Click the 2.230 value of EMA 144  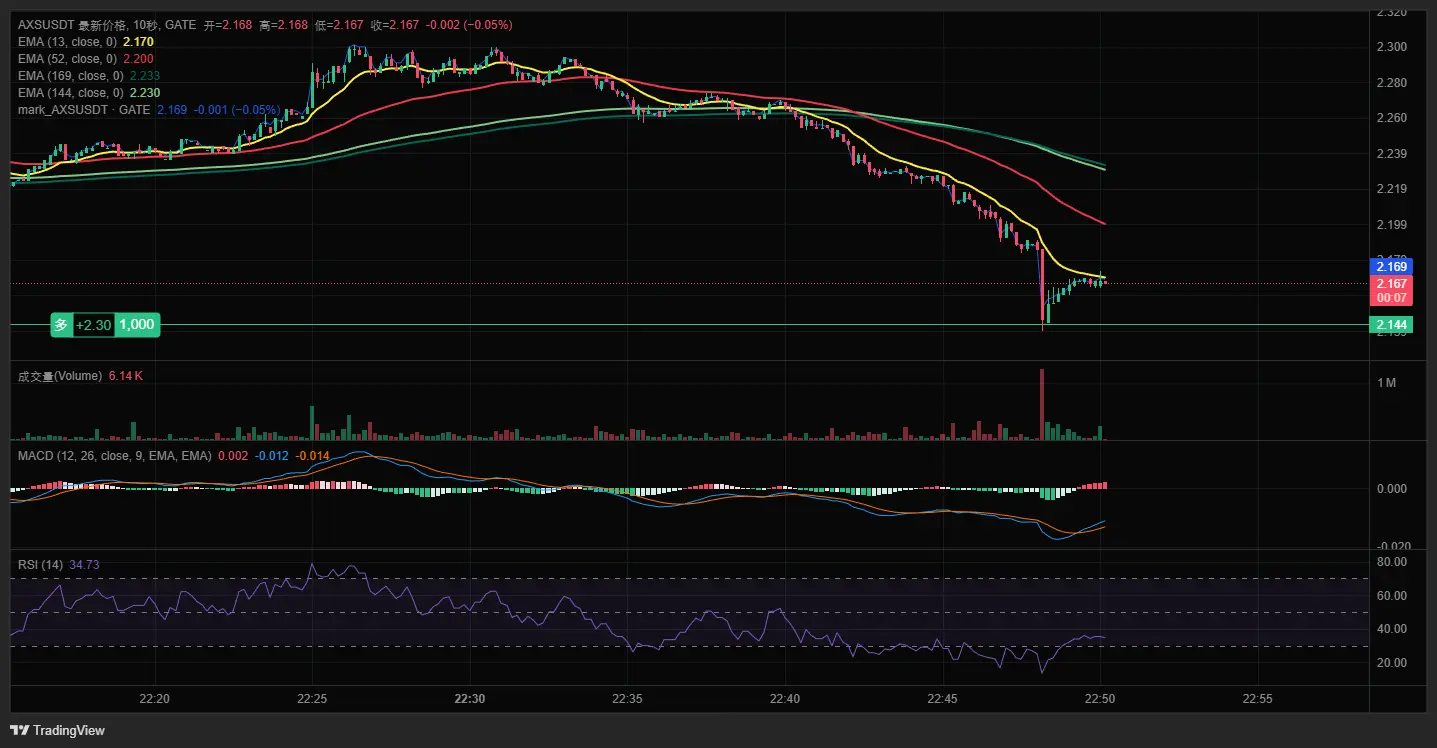click(145, 93)
